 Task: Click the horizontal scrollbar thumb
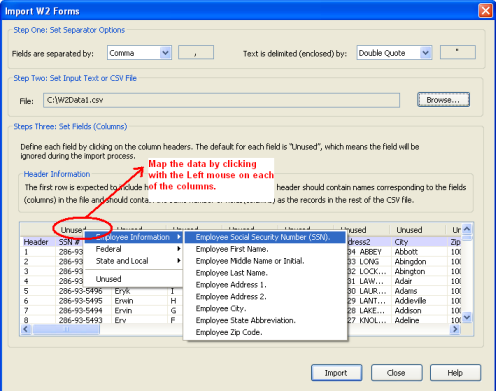[x=66, y=329]
